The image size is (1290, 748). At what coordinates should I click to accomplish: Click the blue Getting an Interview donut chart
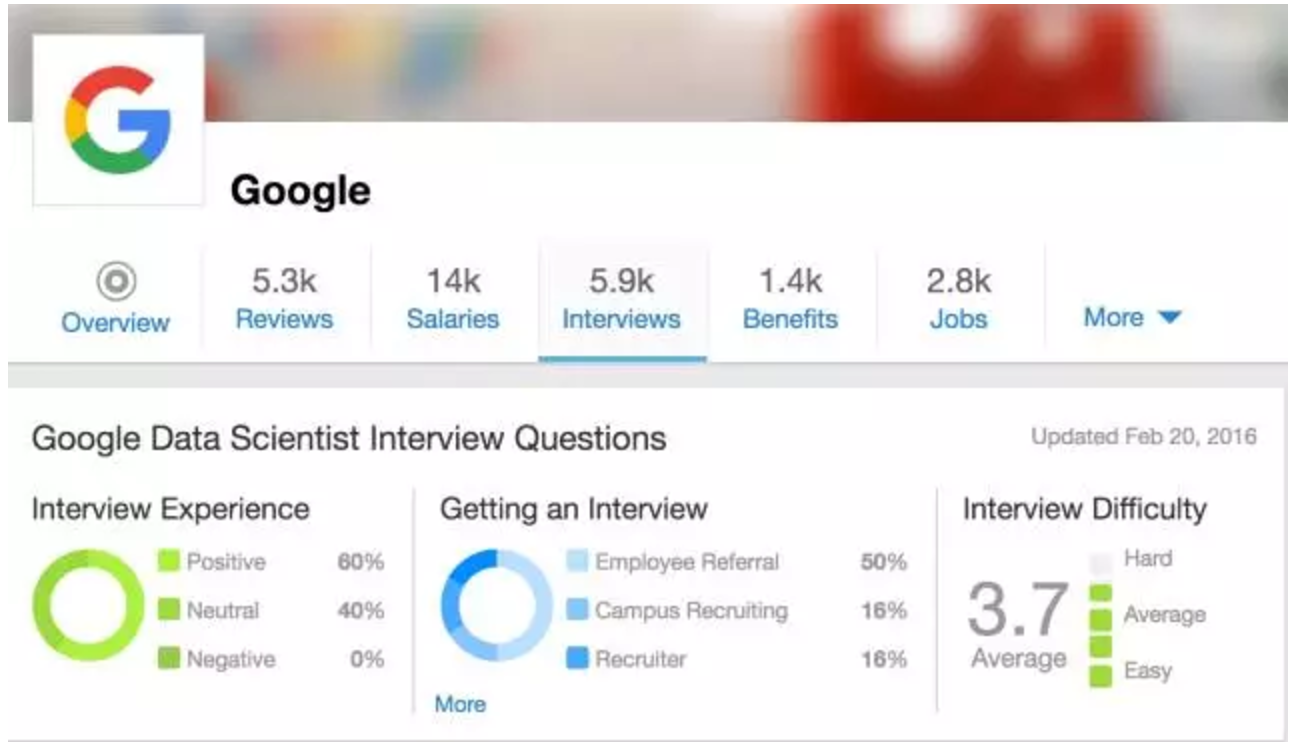(x=496, y=605)
